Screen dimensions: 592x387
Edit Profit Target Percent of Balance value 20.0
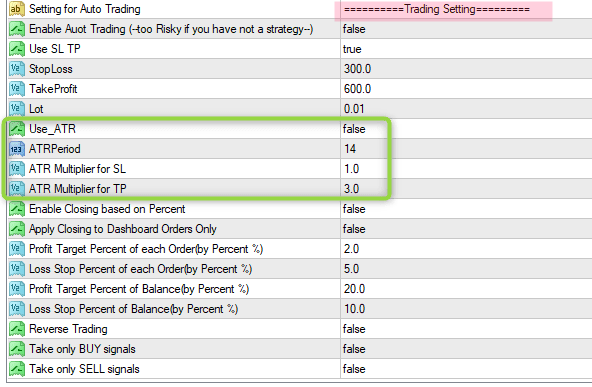tap(355, 289)
